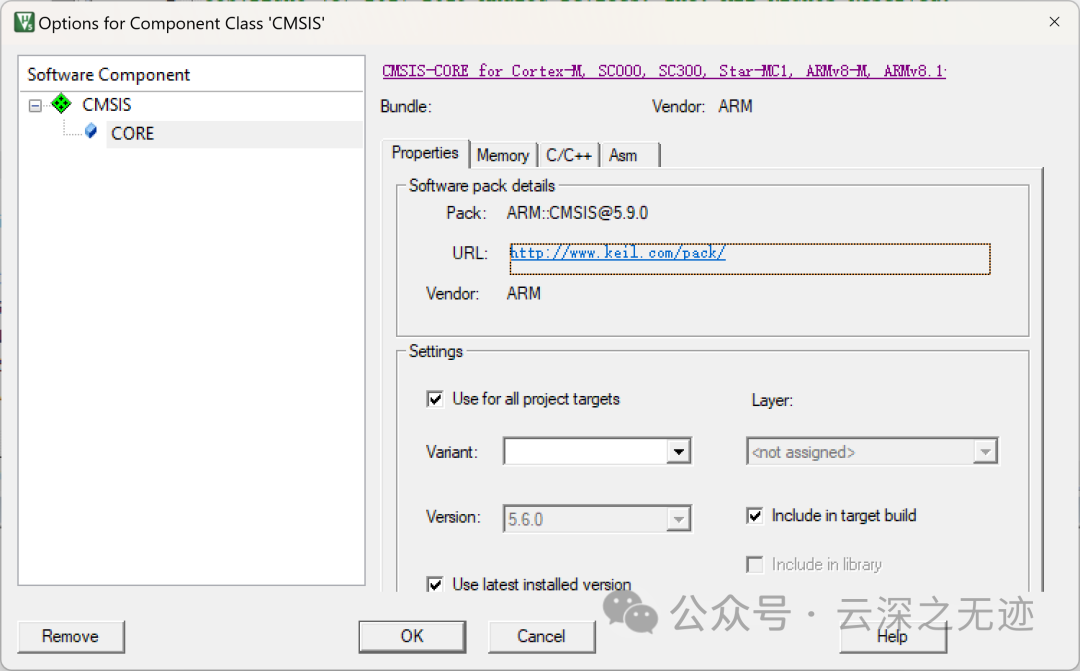This screenshot has height=671, width=1080.
Task: Click the Cancel button
Action: coord(541,637)
